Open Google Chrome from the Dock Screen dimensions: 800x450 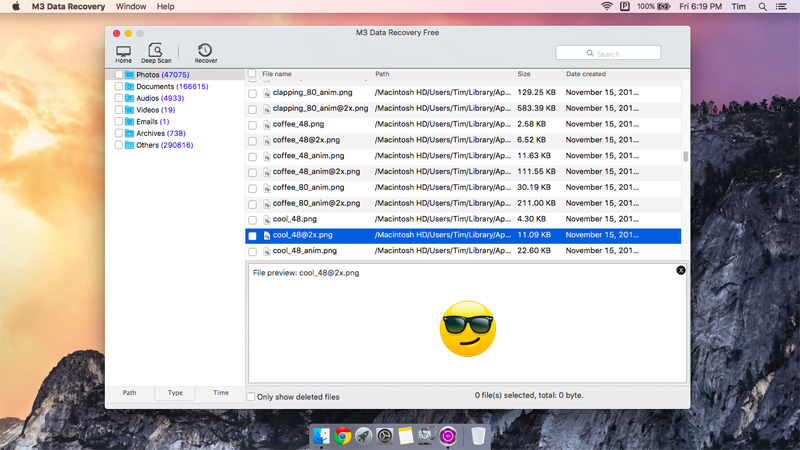coord(342,436)
